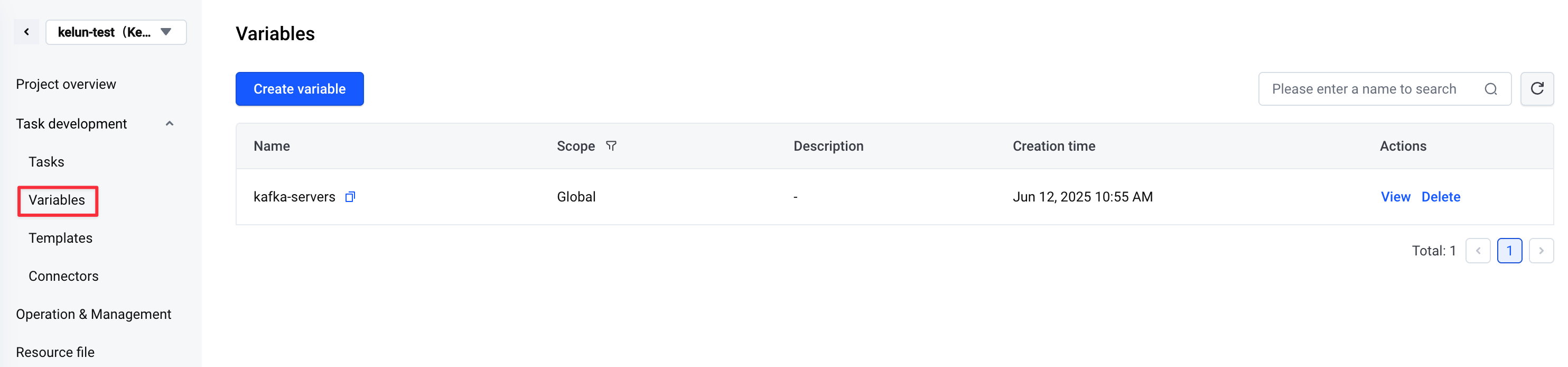Open Operation & Management section
The image size is (1568, 367).
[94, 314]
